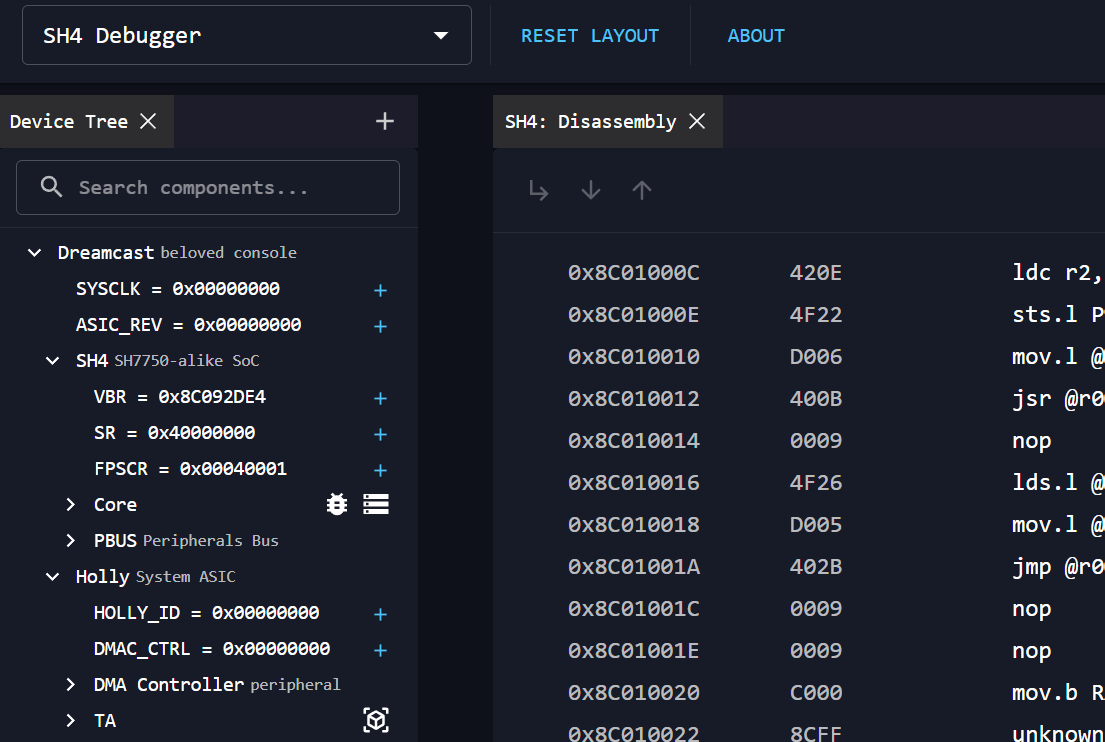Screen dimensions: 1105x742
Task: Open the bug debugger icon on Core row
Action: (337, 505)
